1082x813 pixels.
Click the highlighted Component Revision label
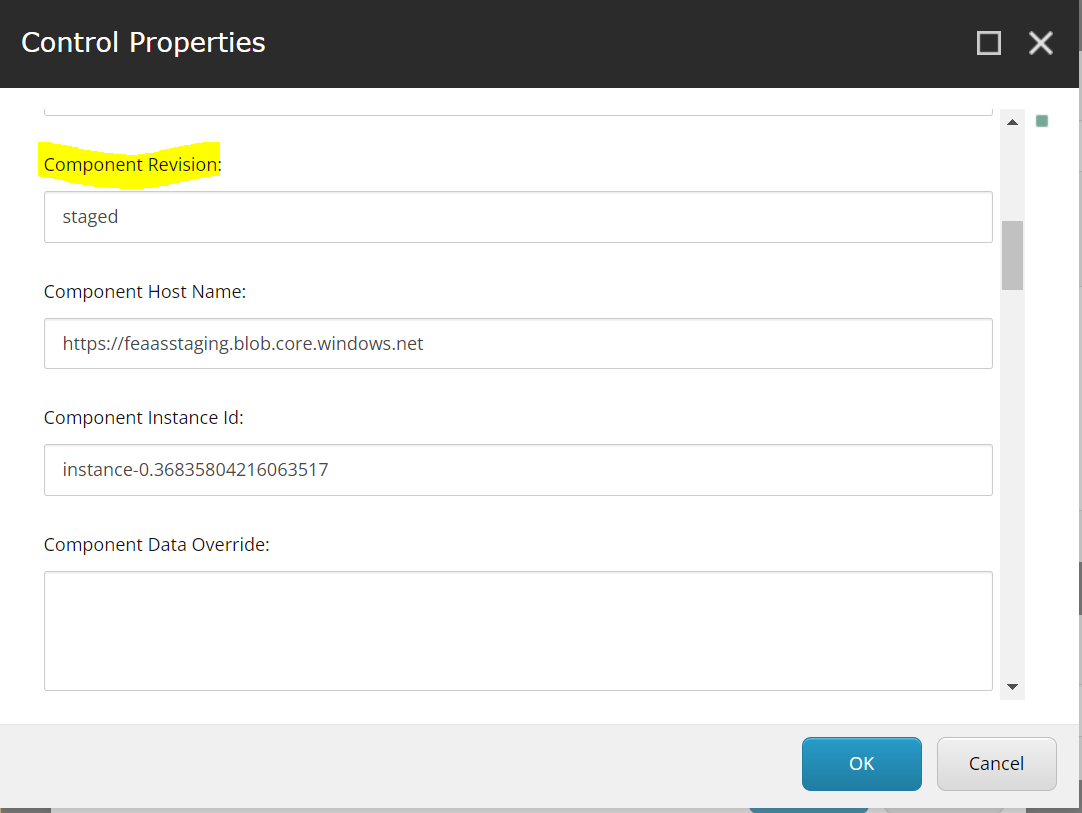pos(132,165)
